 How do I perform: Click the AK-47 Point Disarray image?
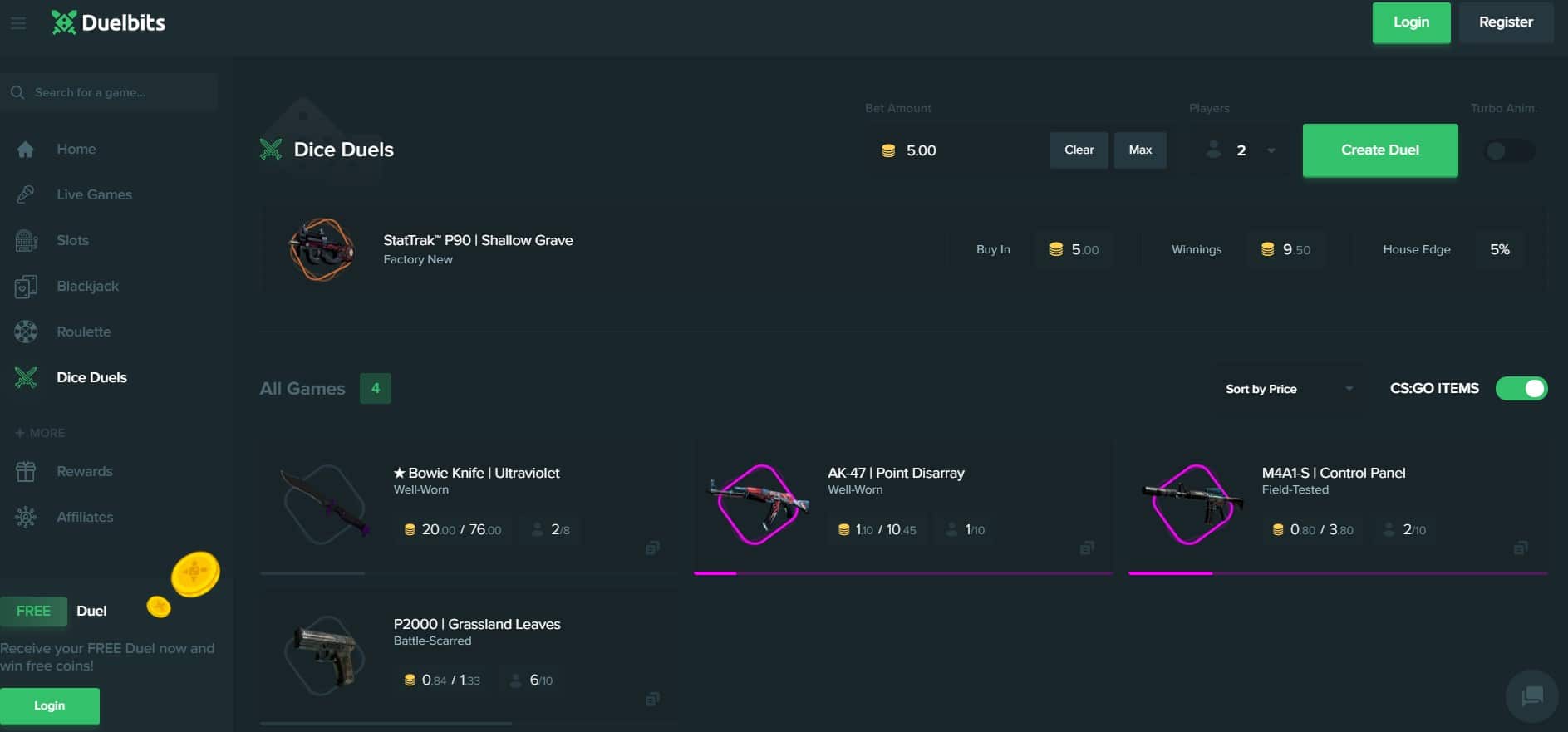pos(759,504)
